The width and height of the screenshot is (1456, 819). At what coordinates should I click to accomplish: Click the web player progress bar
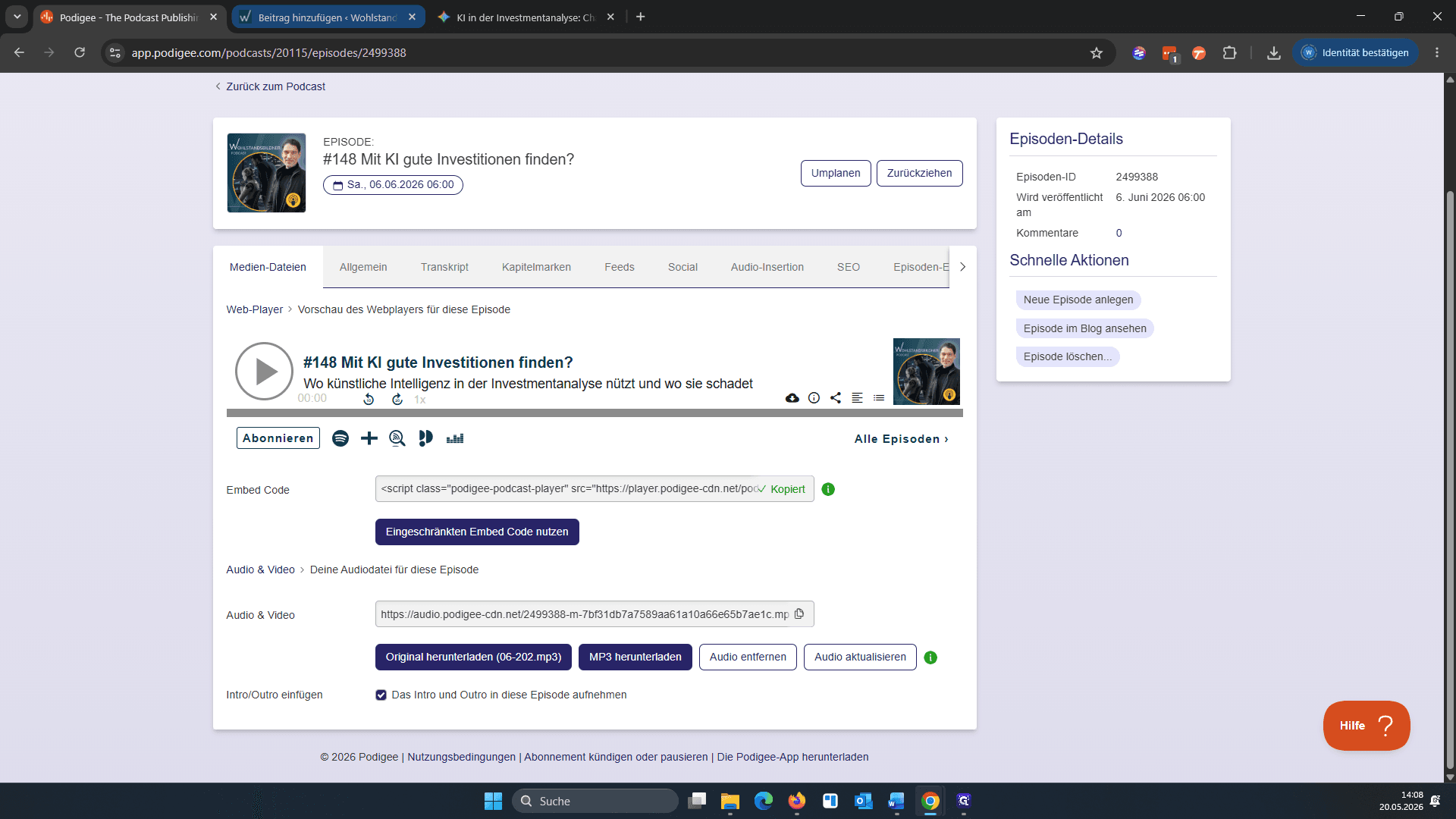point(595,413)
